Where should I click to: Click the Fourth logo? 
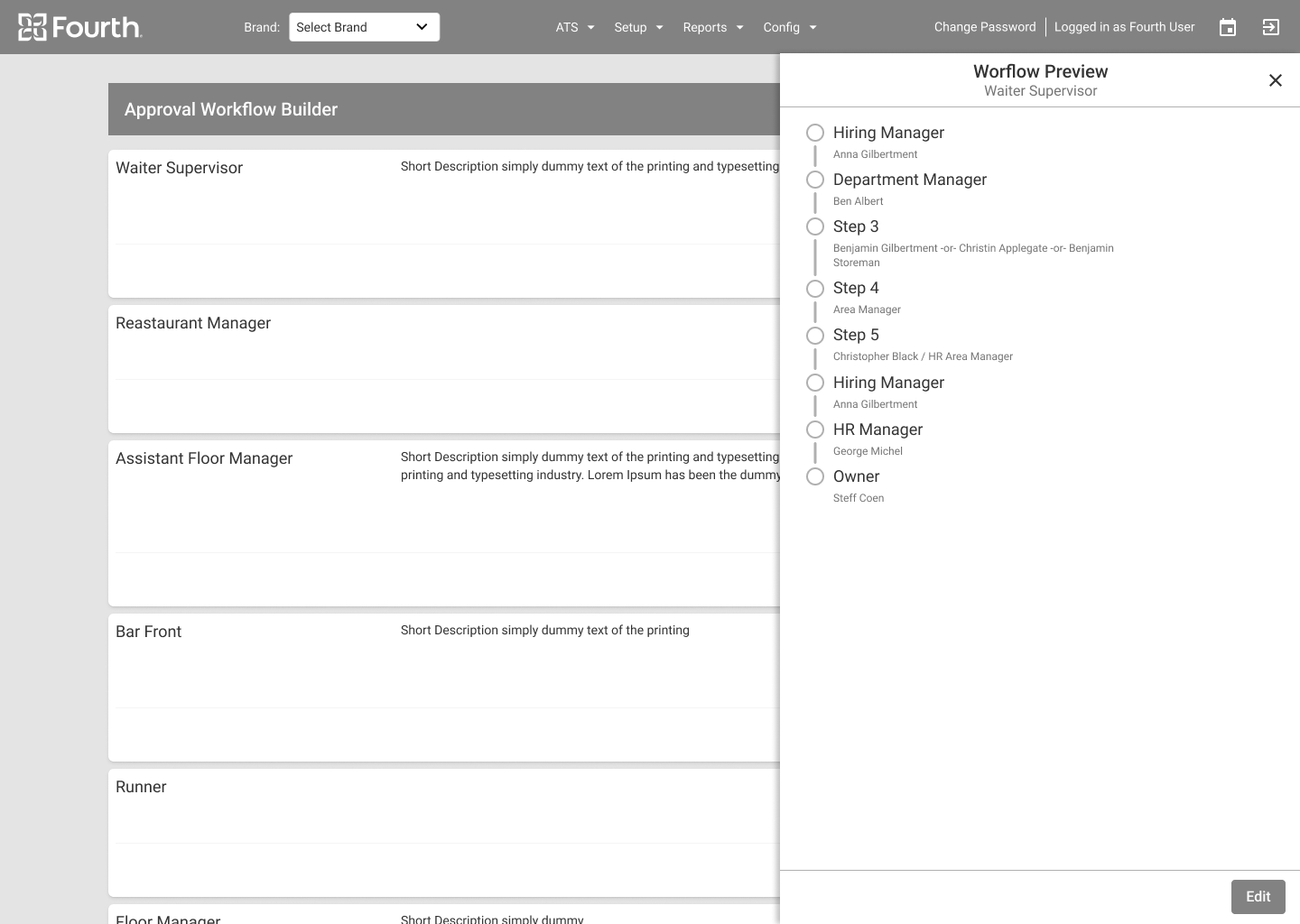79,27
